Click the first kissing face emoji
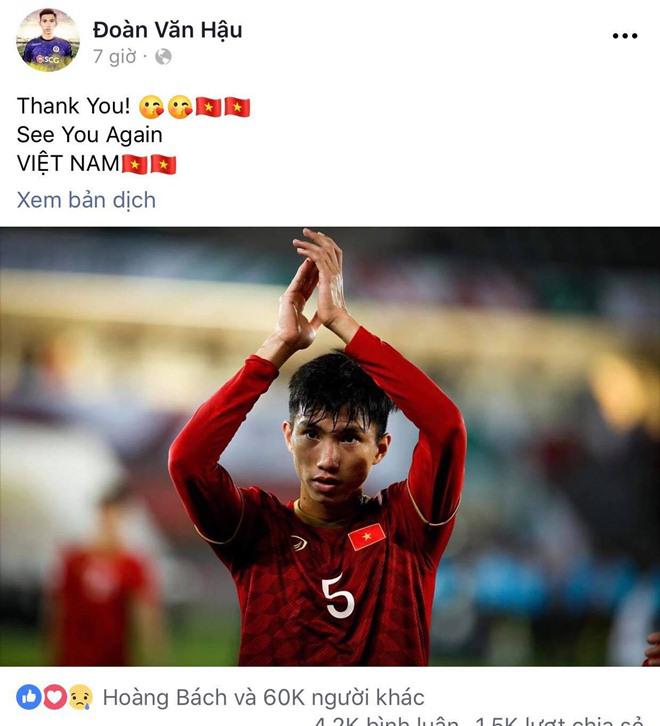Viewport: 660px width, 726px height. pyautogui.click(x=151, y=107)
